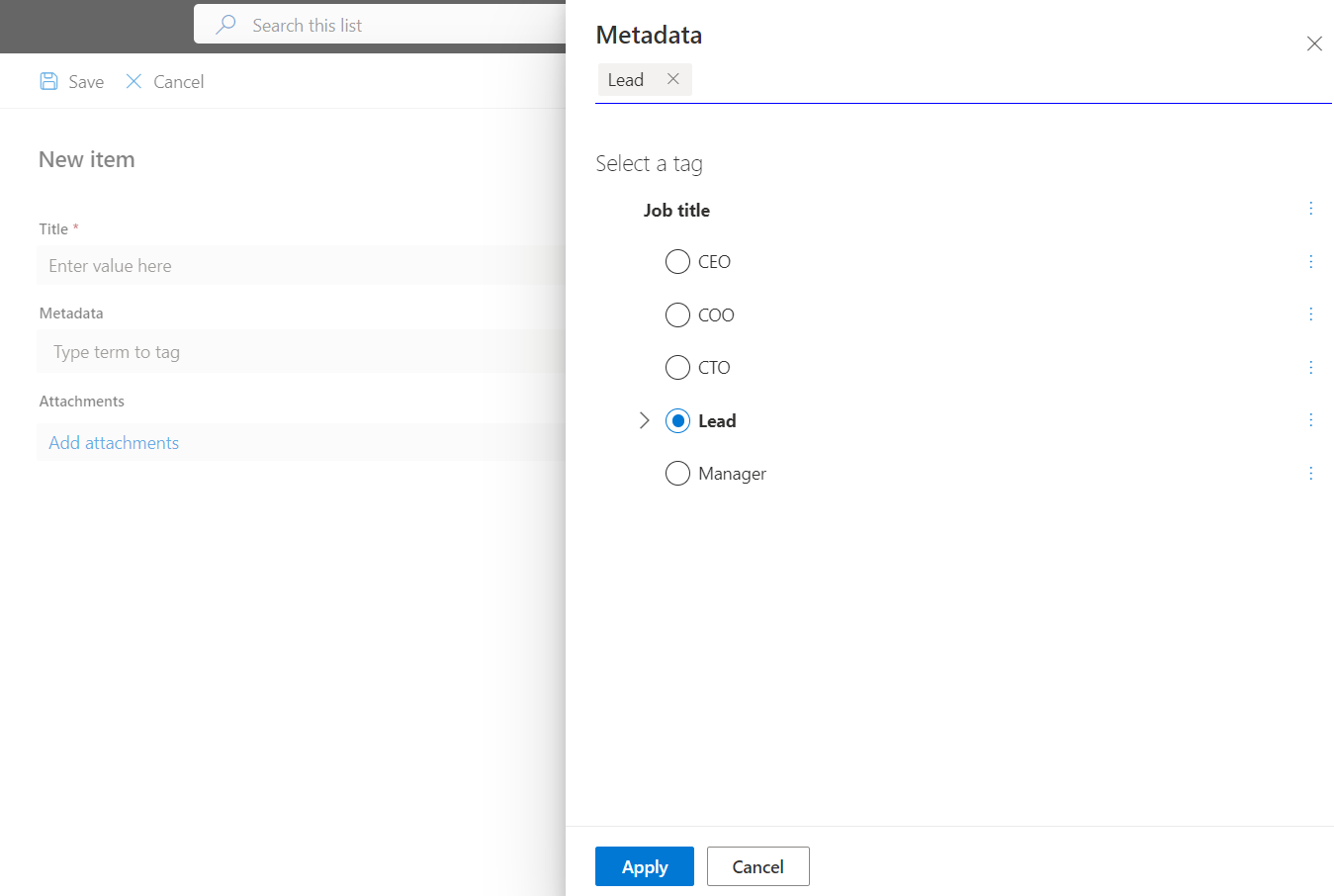1334x896 pixels.
Task: Click the Apply button
Action: pos(644,866)
